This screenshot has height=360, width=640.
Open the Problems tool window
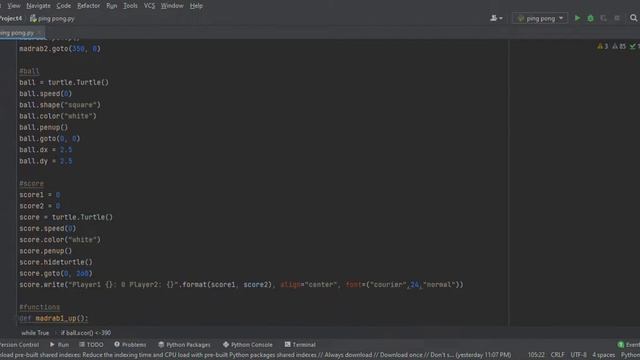click(130, 345)
